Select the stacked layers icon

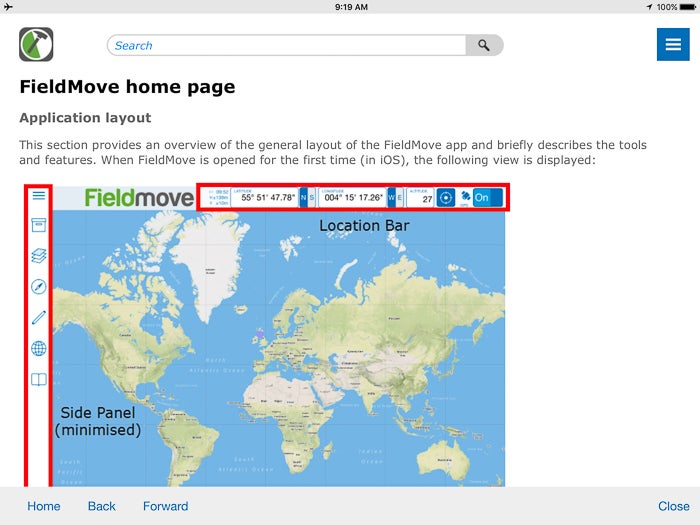[x=39, y=255]
